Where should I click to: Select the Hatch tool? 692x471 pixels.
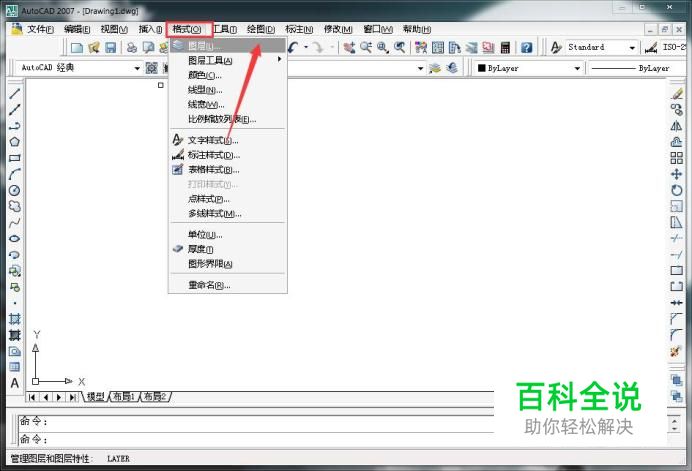pyautogui.click(x=15, y=319)
